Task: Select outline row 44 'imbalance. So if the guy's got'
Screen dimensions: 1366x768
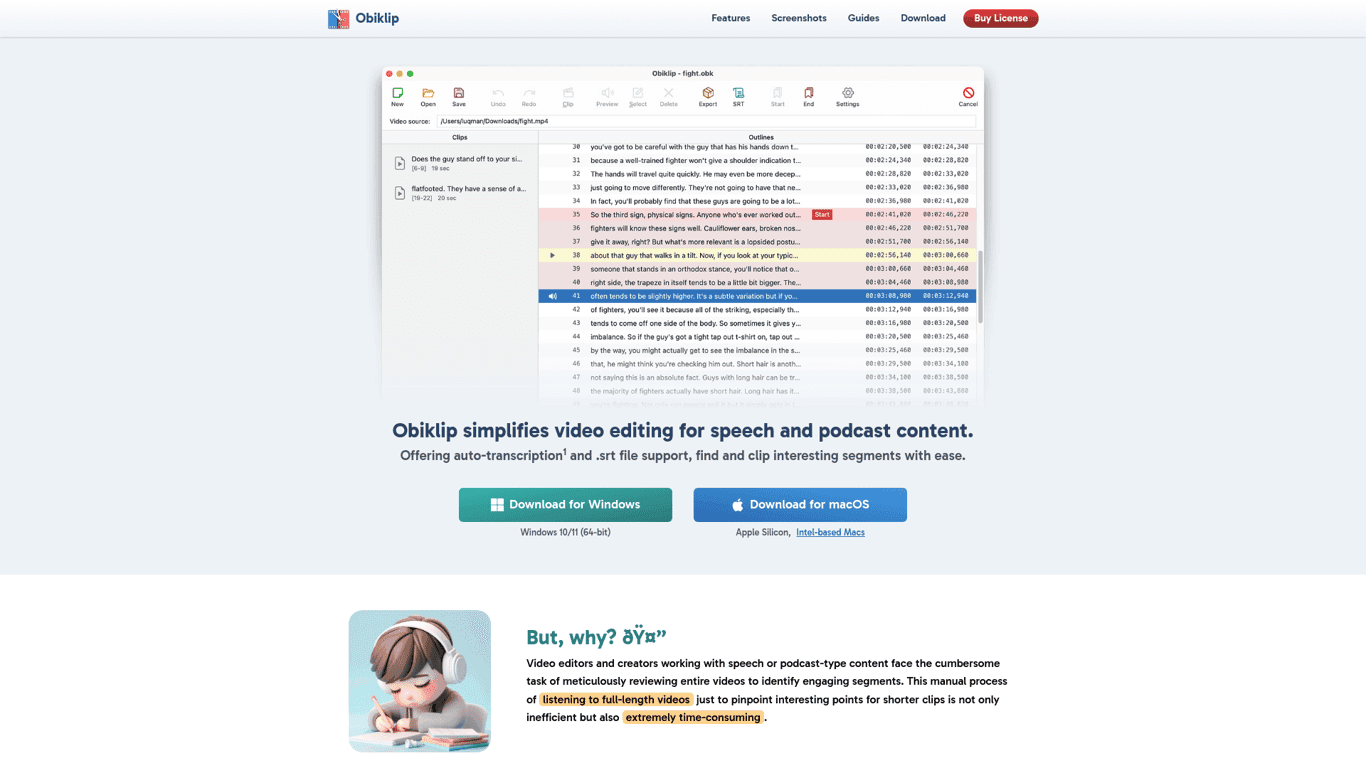Action: (x=759, y=337)
